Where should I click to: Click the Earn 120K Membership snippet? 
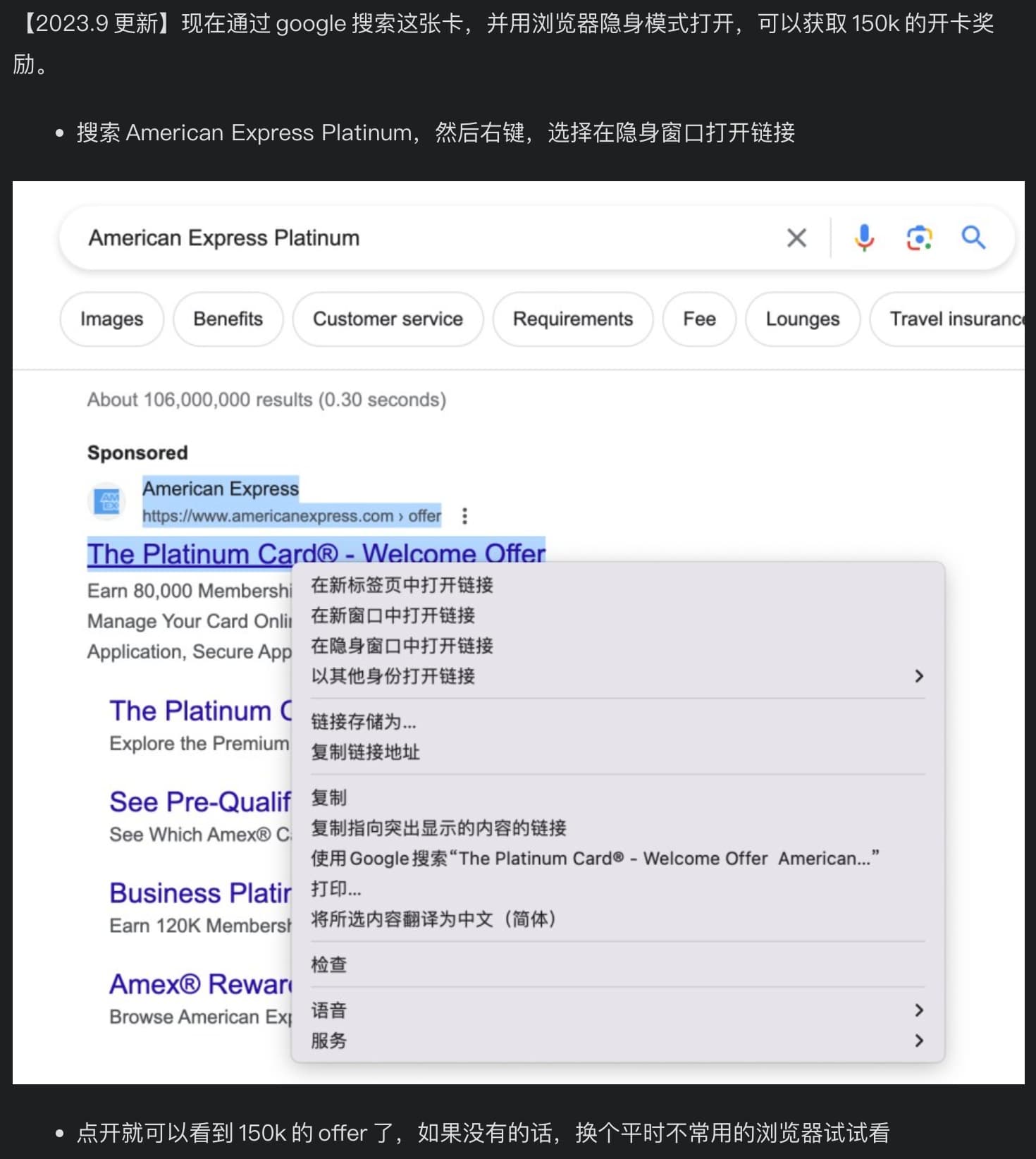(x=200, y=926)
